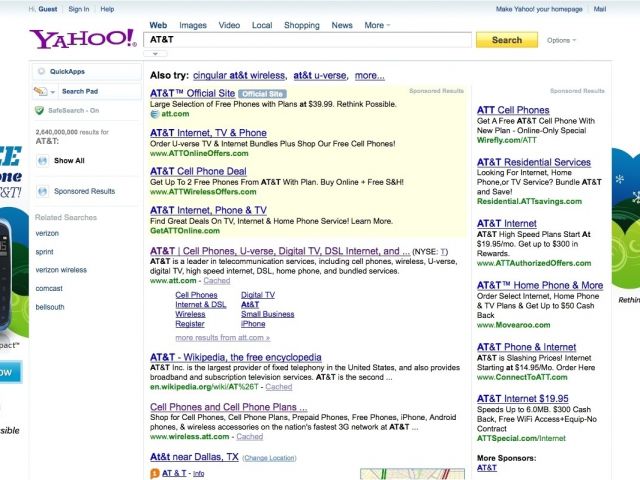640x480 pixels.
Task: Click the Yahoo! logo
Action: (x=82, y=40)
